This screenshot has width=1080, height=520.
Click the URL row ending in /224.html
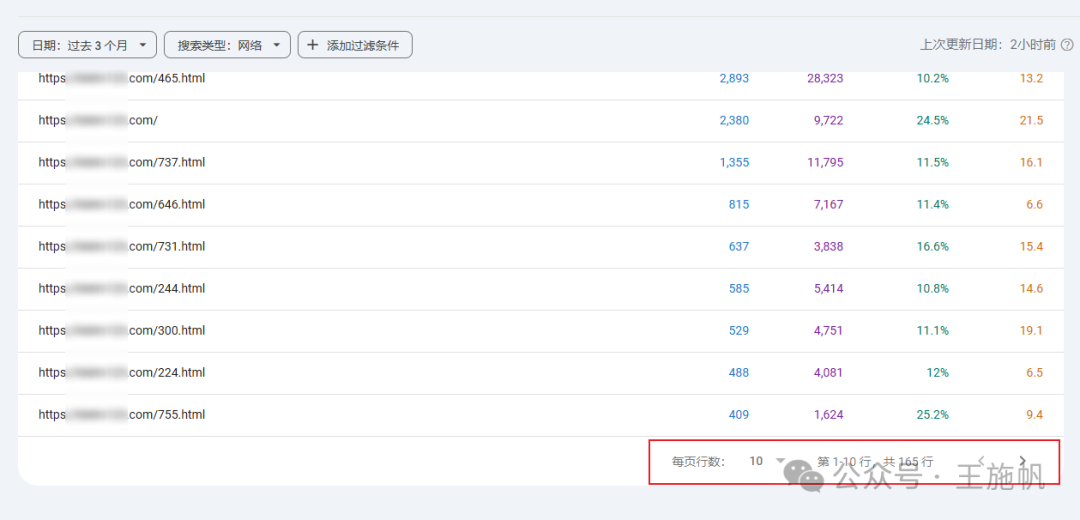(540, 373)
